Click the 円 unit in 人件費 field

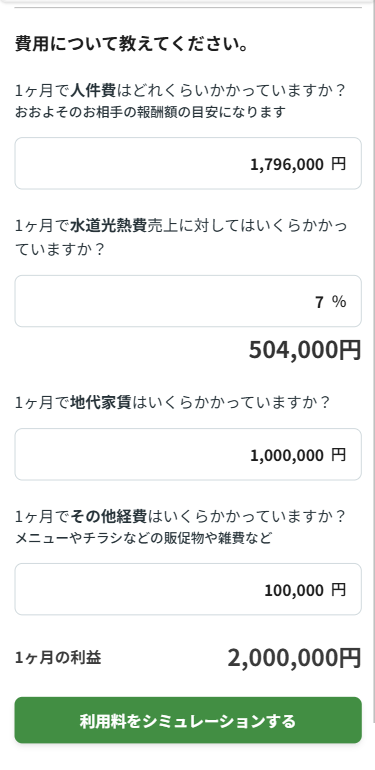338,164
